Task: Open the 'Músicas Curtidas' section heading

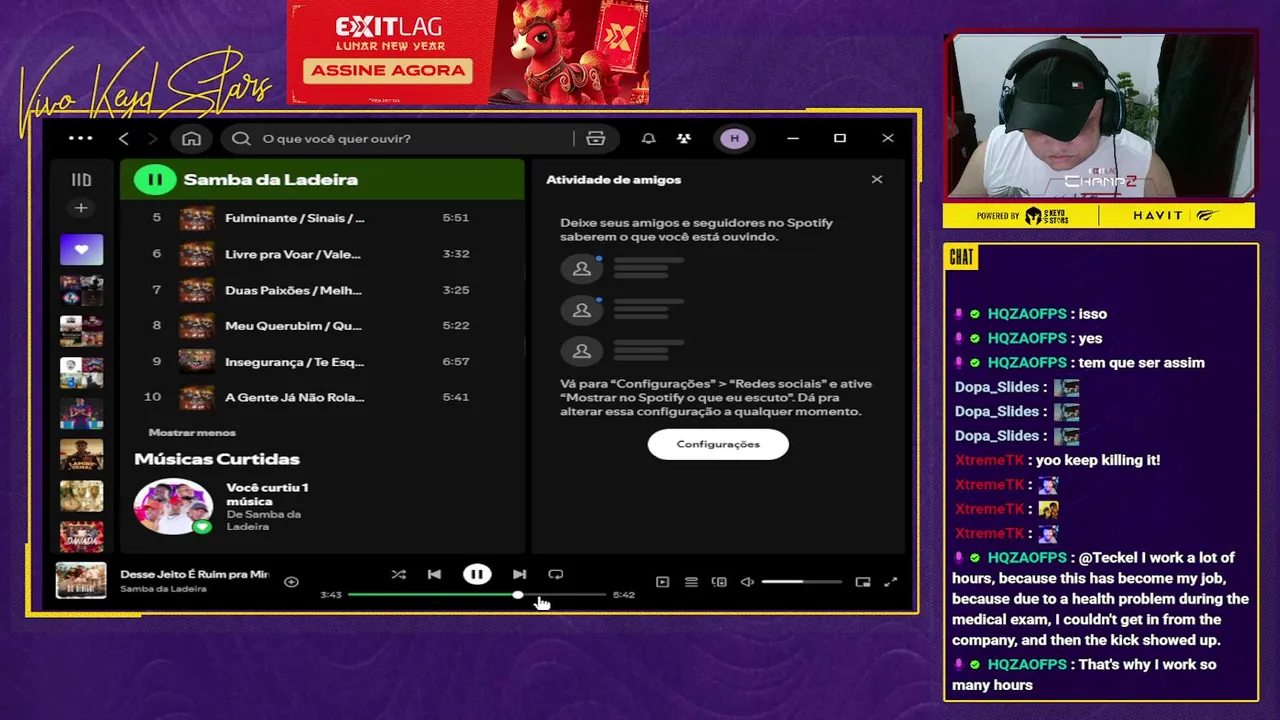Action: coord(217,459)
